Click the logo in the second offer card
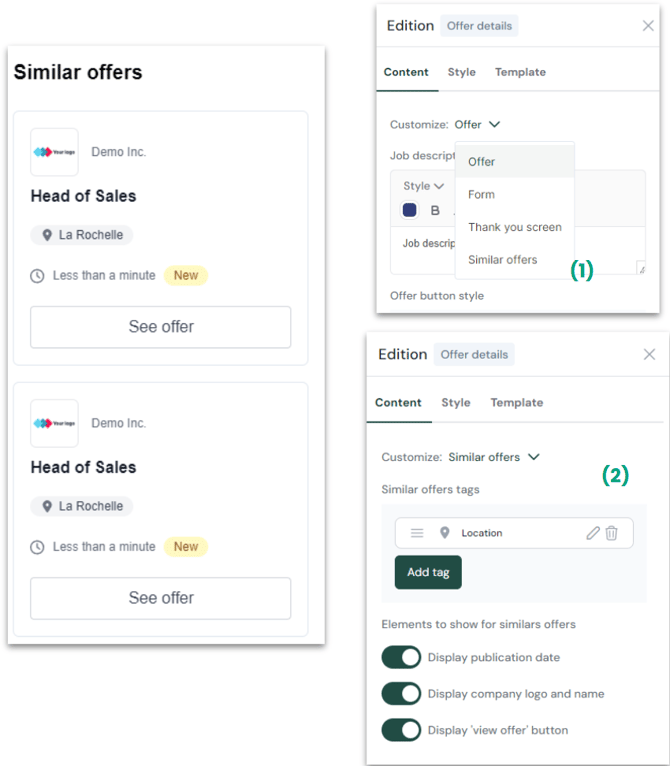The height and width of the screenshot is (766, 670). (54, 423)
